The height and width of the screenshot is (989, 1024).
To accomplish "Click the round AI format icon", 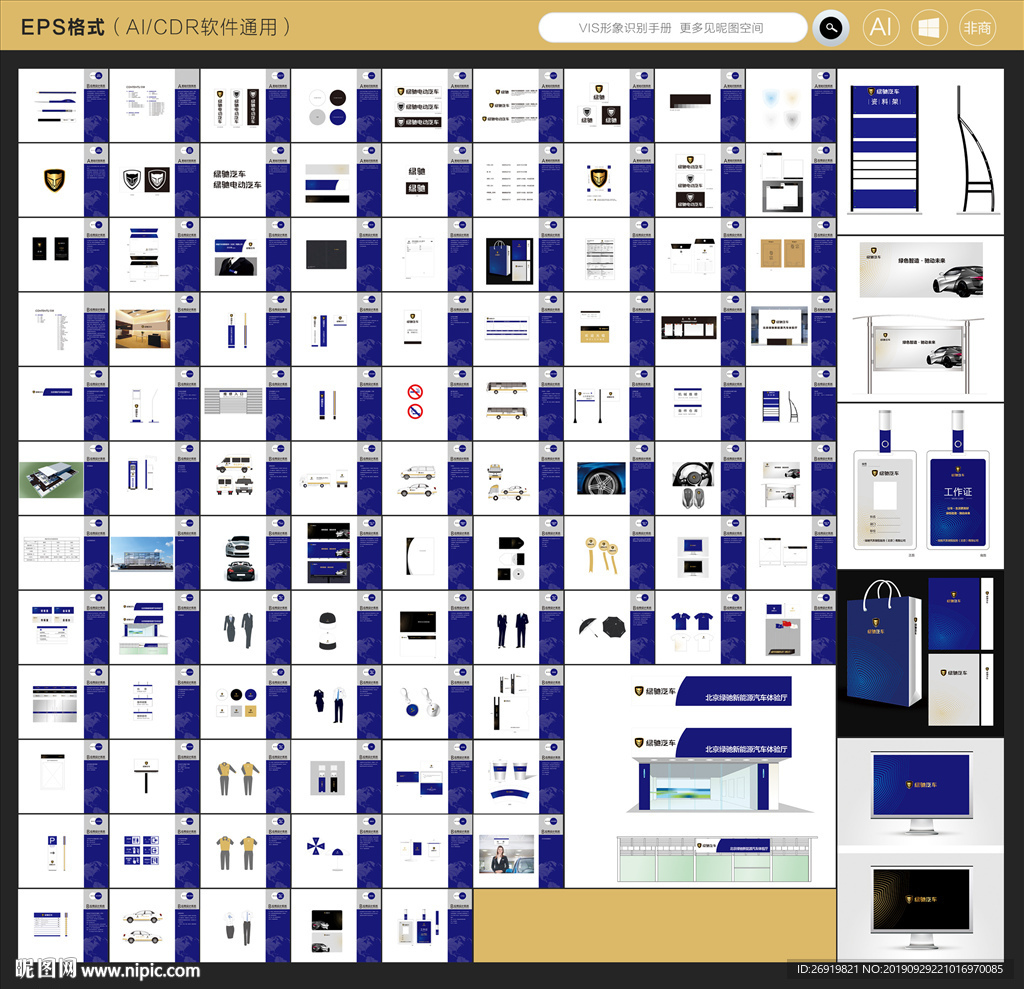I will [x=880, y=27].
